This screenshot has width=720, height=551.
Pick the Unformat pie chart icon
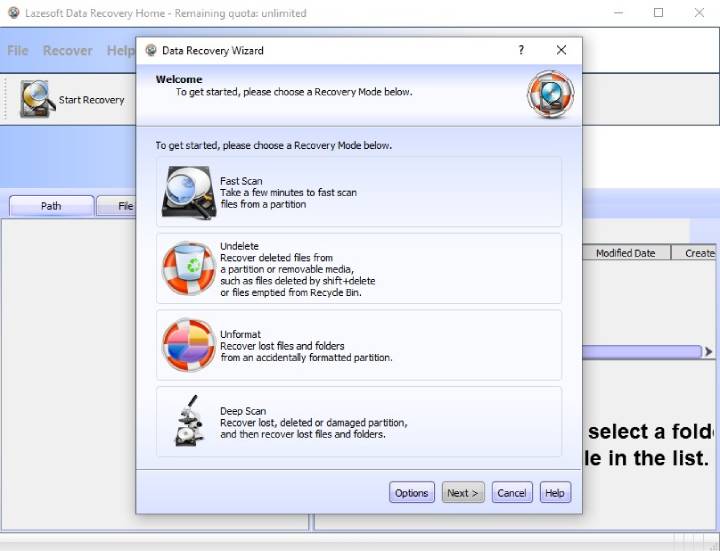[189, 344]
